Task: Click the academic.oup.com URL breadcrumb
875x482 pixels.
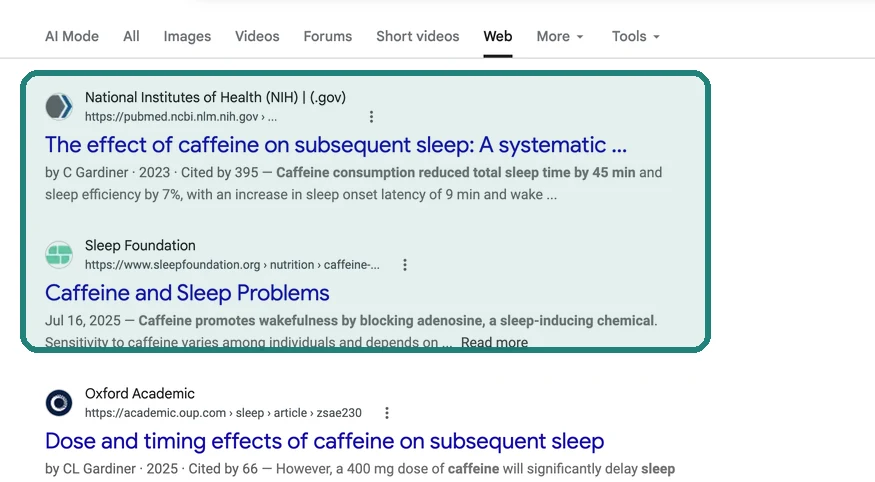Action: (x=223, y=413)
